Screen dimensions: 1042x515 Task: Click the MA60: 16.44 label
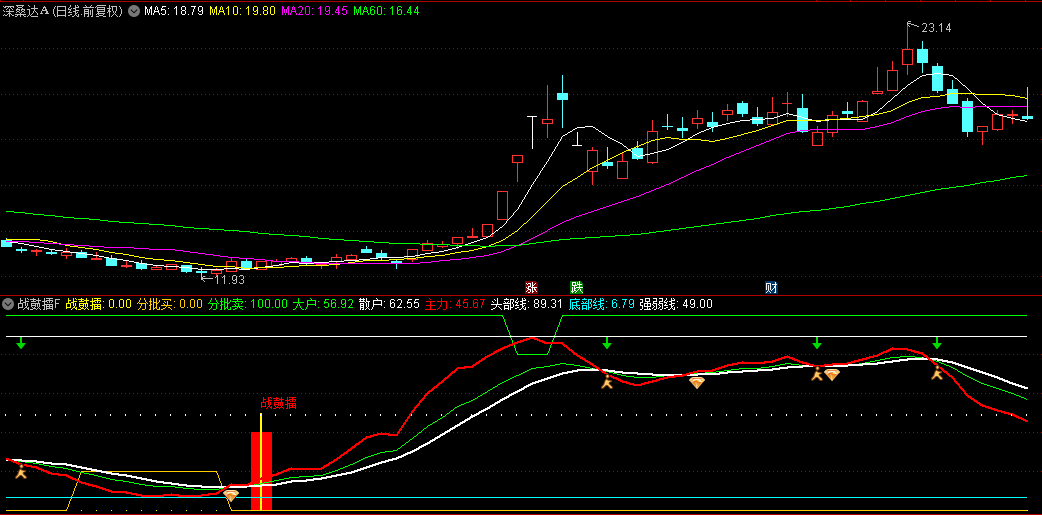tap(387, 11)
